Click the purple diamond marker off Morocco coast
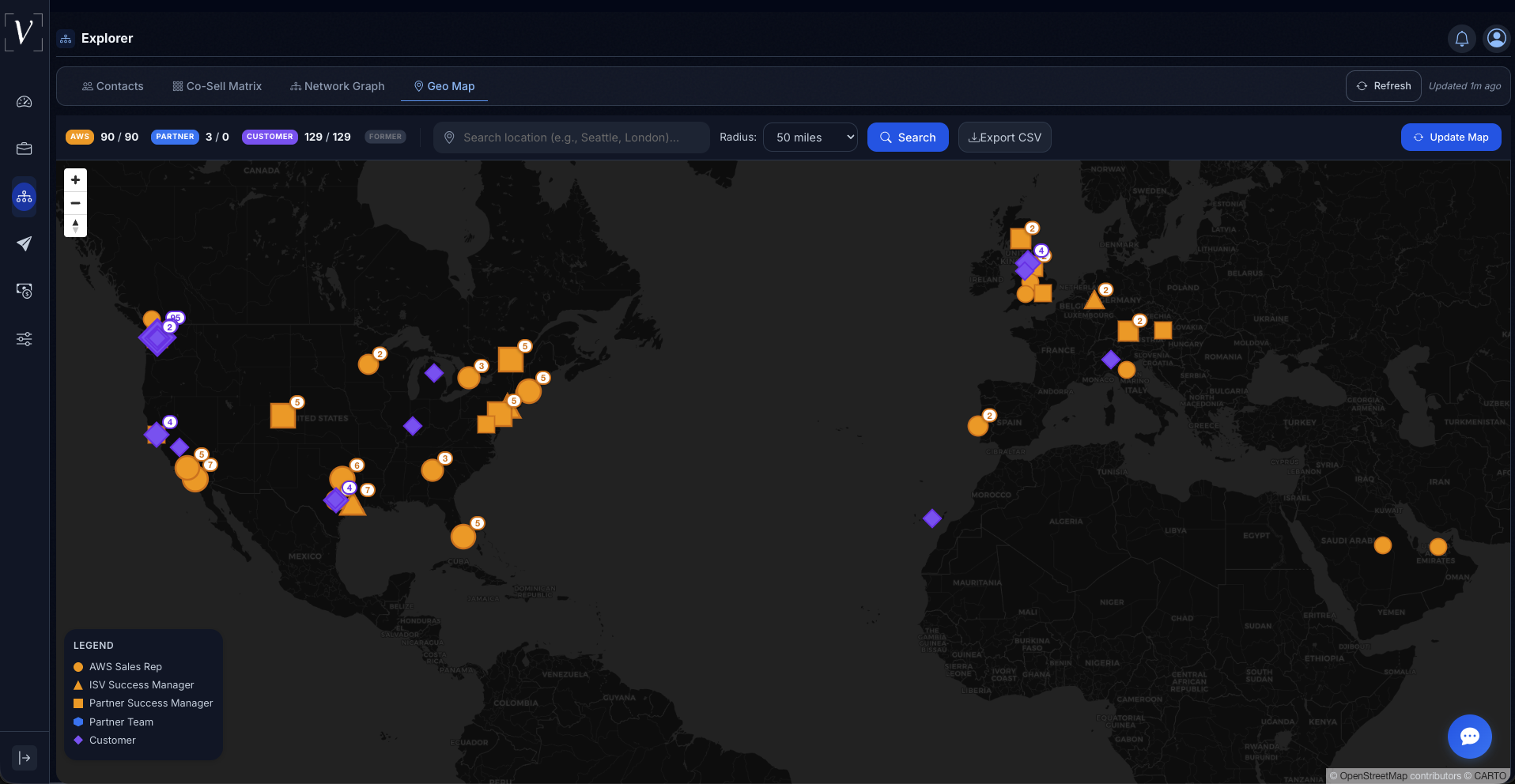This screenshot has height=784, width=1515. [932, 518]
